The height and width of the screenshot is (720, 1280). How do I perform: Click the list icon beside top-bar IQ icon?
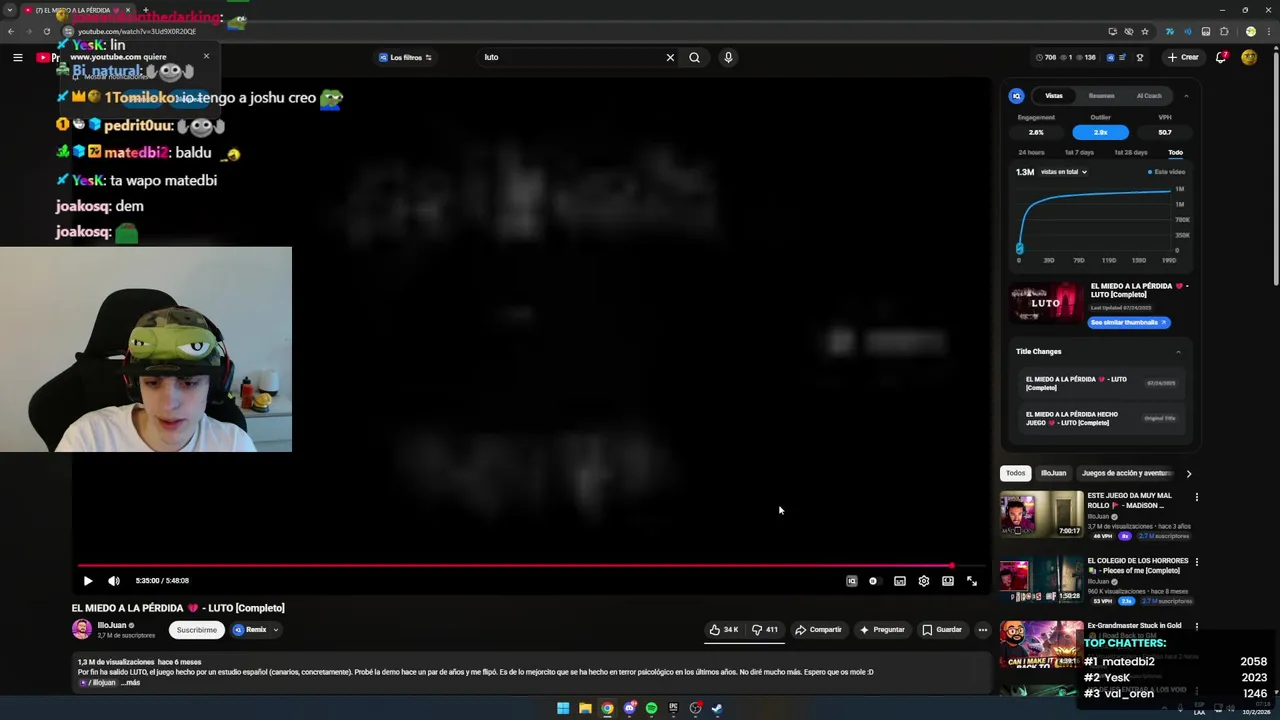(1123, 57)
